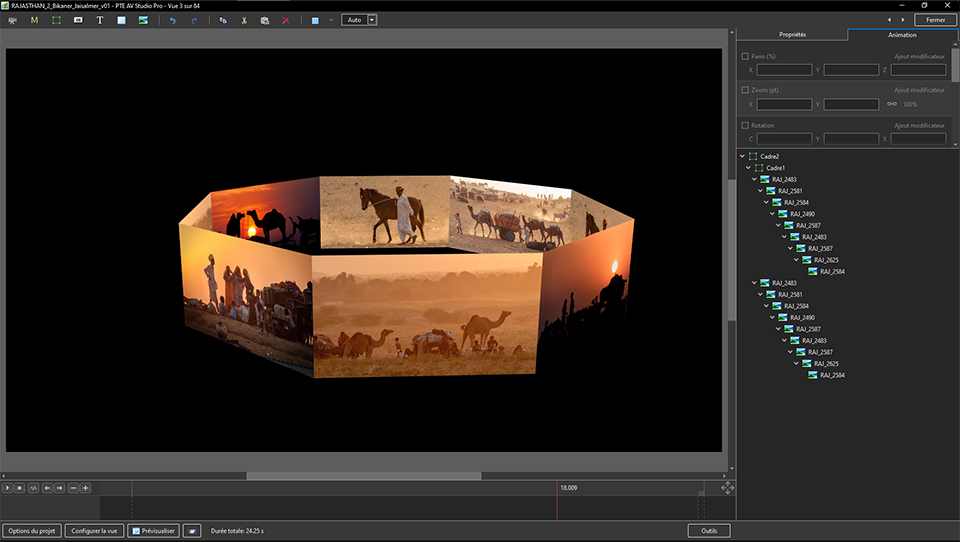Click the Mask (M) tool icon
The image size is (960, 542).
tap(34, 20)
